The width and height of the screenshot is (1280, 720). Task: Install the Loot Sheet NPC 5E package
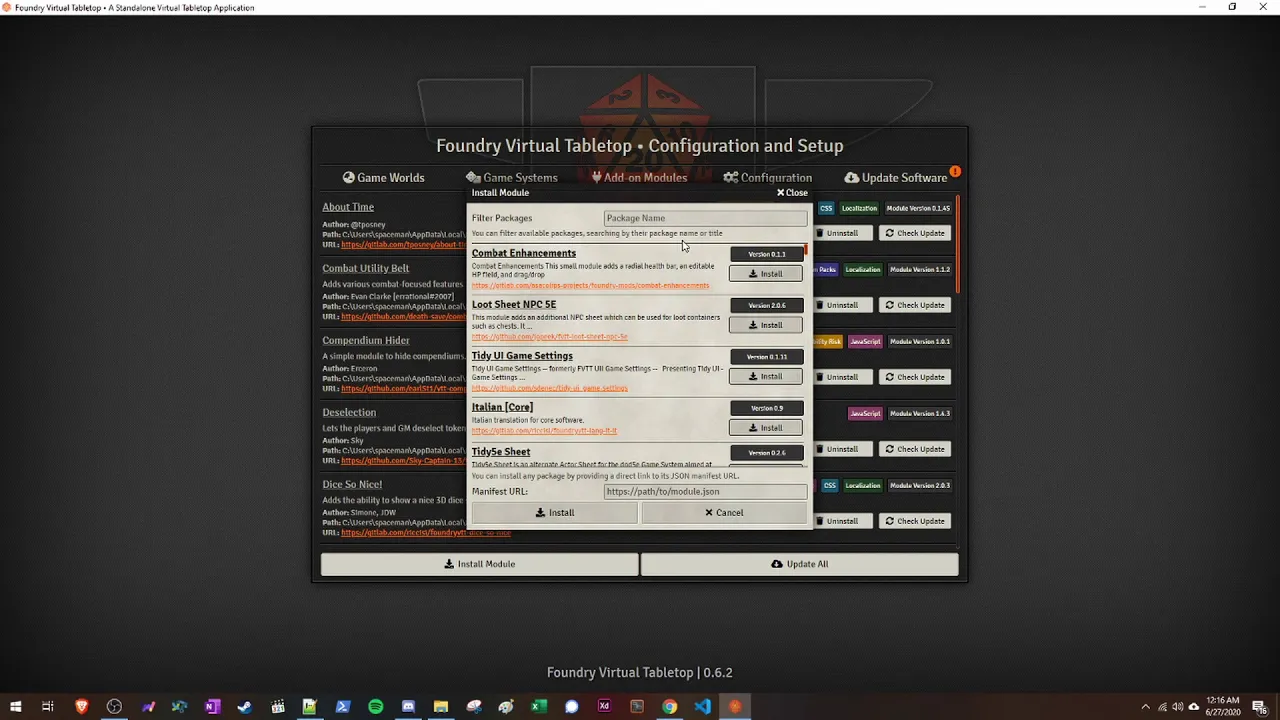tap(766, 325)
